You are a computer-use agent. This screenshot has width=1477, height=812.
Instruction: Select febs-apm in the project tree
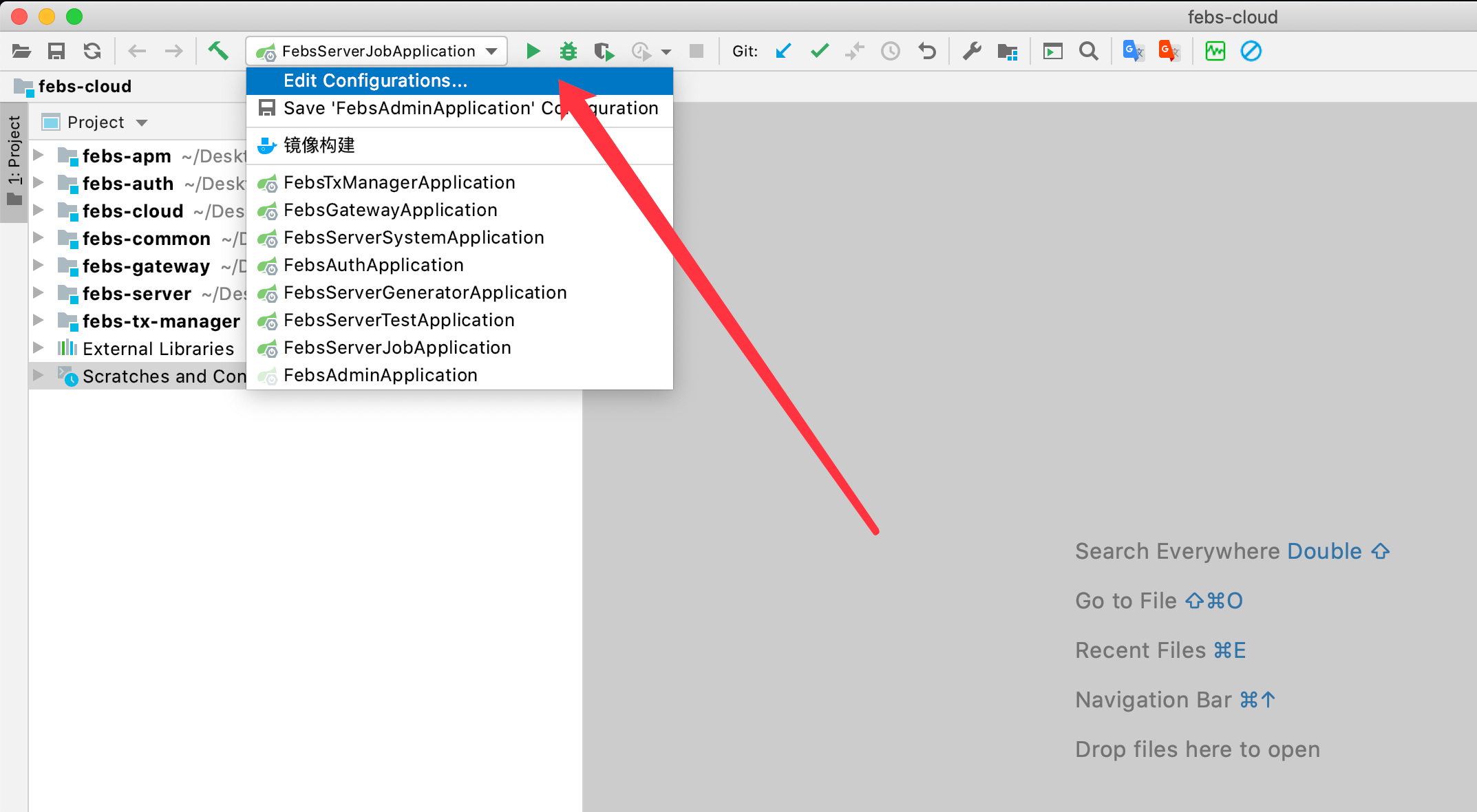click(x=127, y=156)
